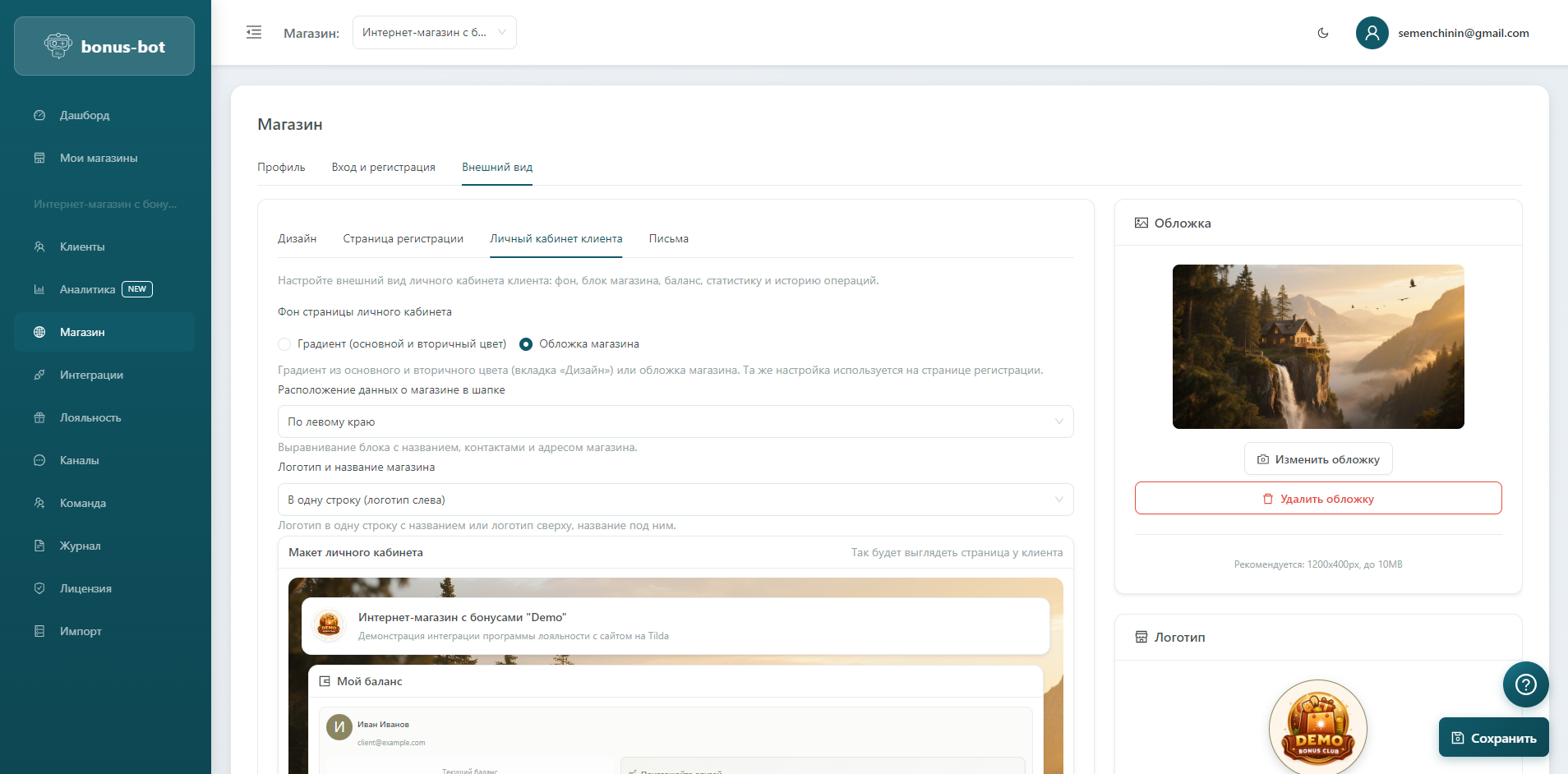
Task: Click the cover image thumbnail preview
Action: pos(1317,346)
